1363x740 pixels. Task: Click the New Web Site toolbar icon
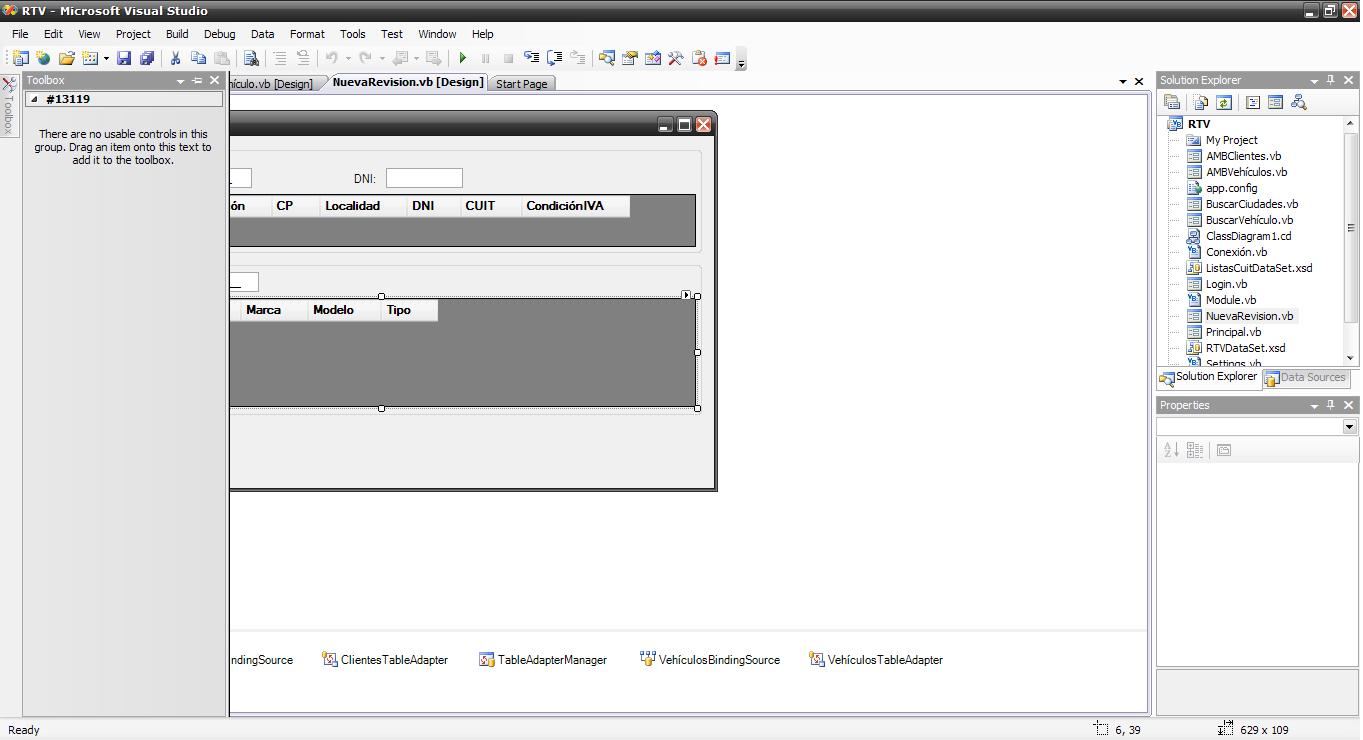tap(43, 59)
